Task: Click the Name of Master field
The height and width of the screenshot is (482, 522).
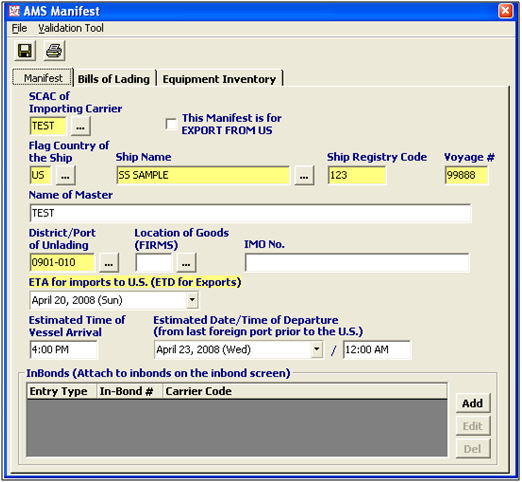Action: [x=250, y=213]
